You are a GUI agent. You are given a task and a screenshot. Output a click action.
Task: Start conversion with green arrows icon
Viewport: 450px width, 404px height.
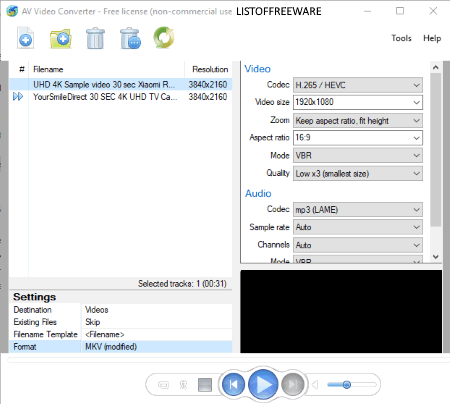(x=164, y=37)
